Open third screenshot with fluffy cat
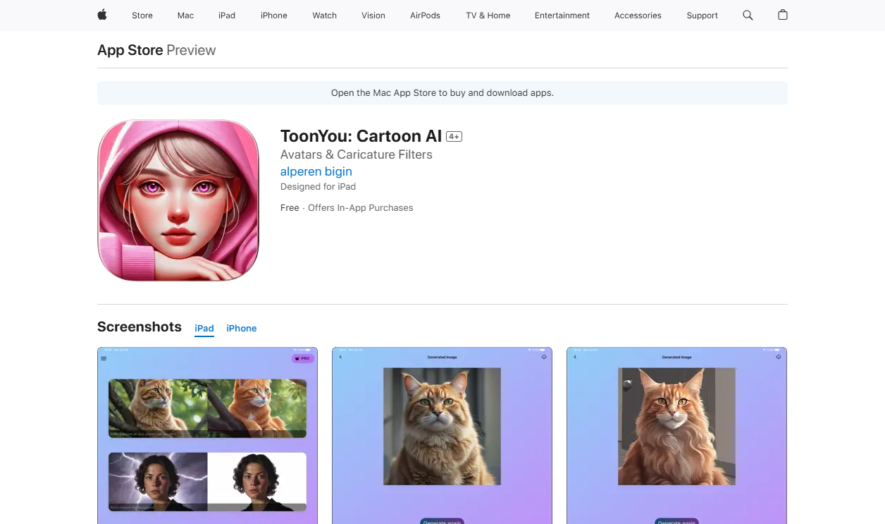885x524 pixels. coord(677,435)
